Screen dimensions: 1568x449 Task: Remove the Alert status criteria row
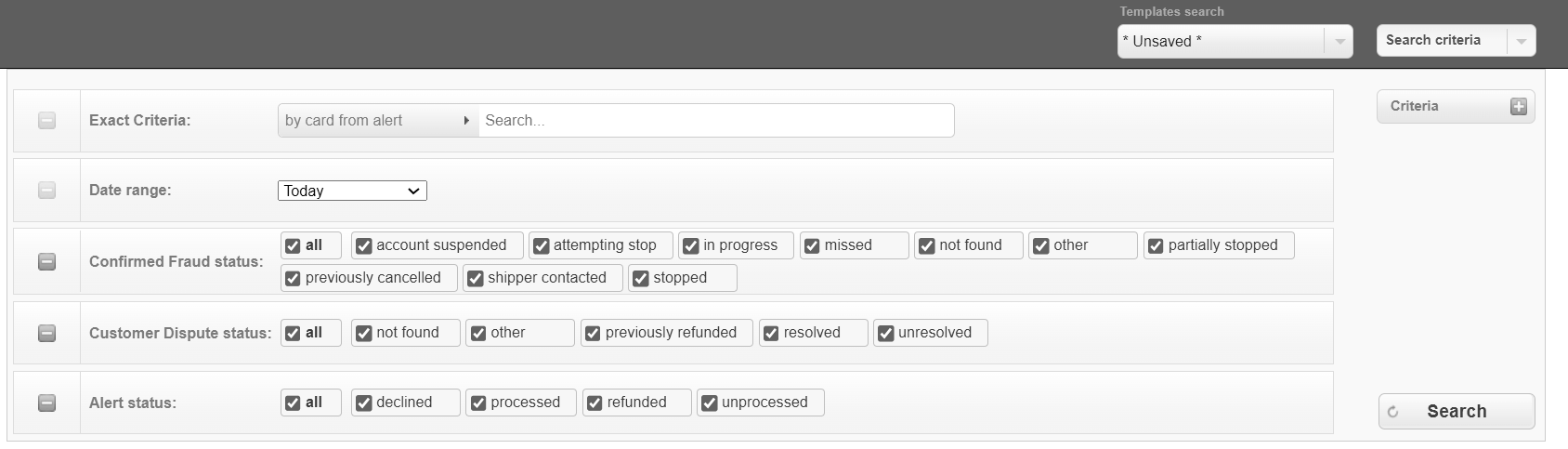click(x=46, y=403)
